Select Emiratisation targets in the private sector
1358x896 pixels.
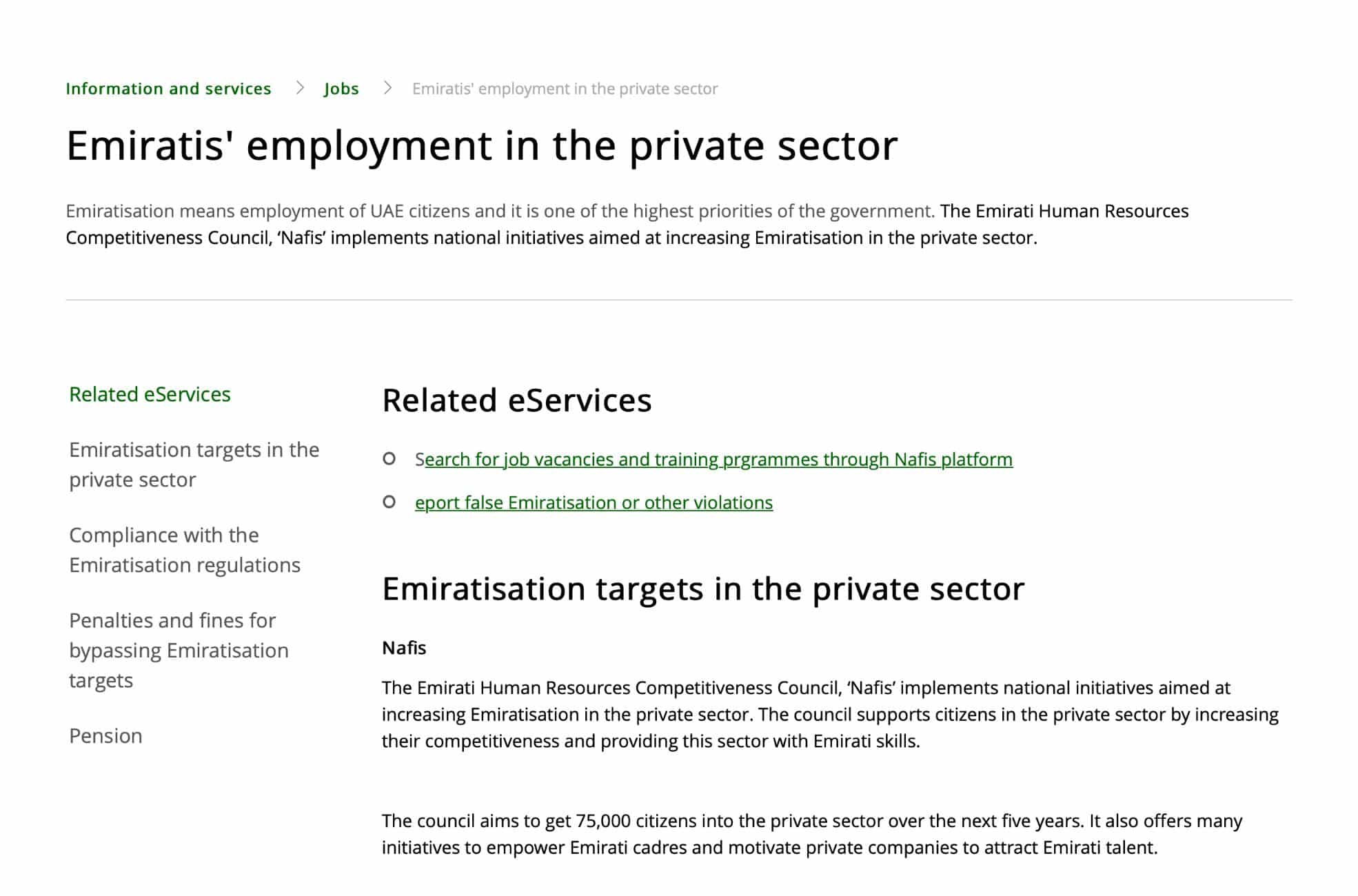click(193, 464)
